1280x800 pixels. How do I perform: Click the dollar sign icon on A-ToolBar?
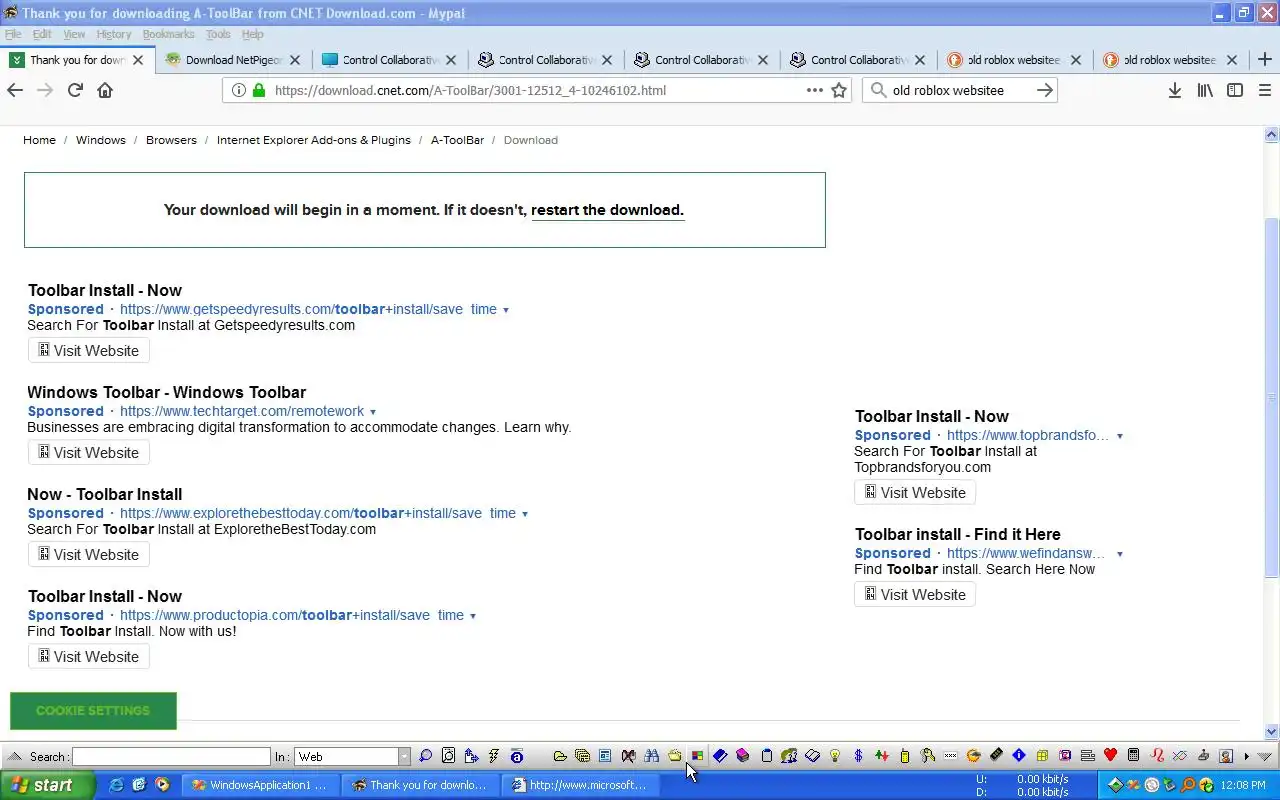(858, 756)
